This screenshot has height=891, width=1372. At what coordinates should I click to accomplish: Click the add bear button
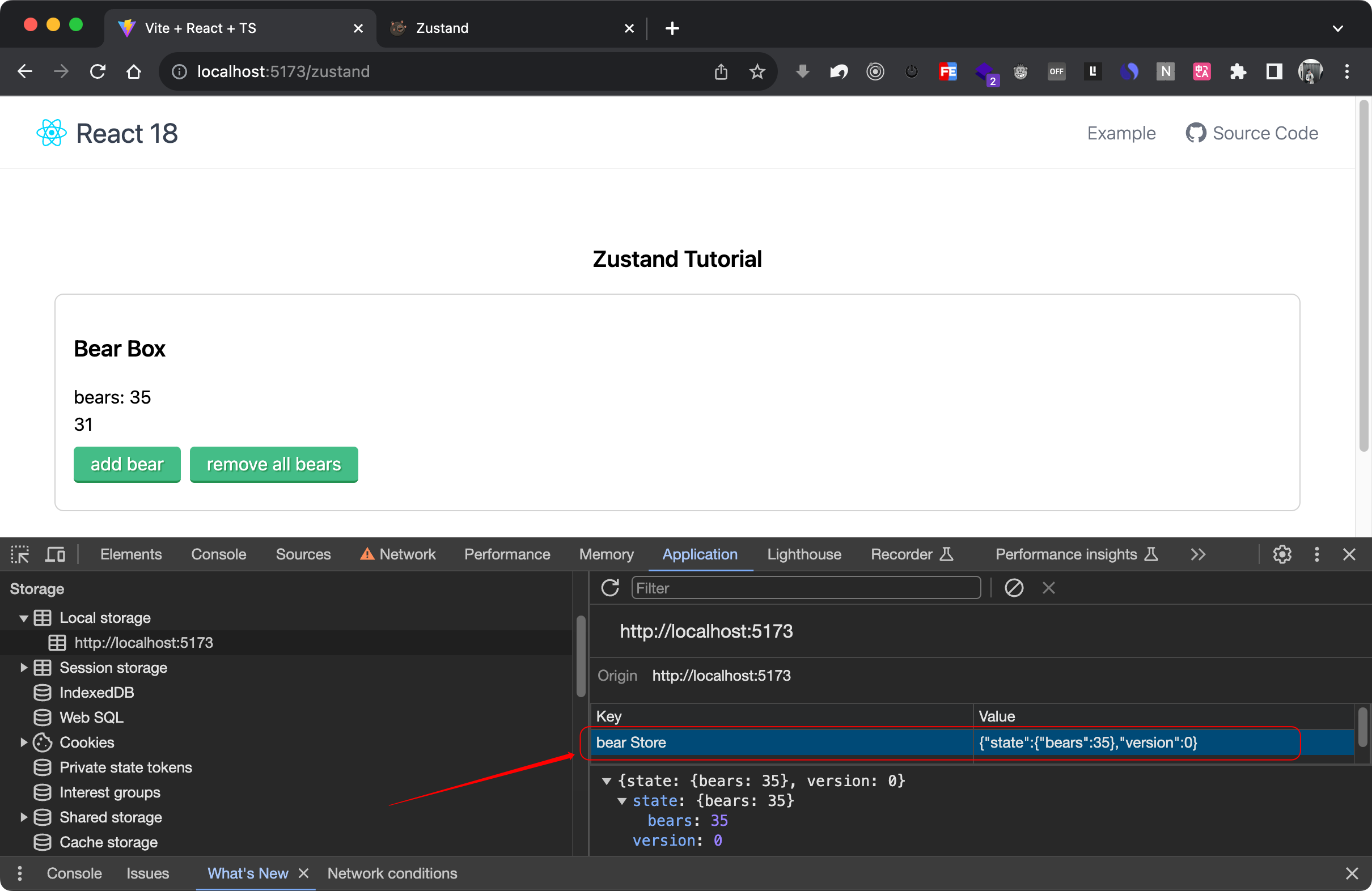tap(127, 464)
